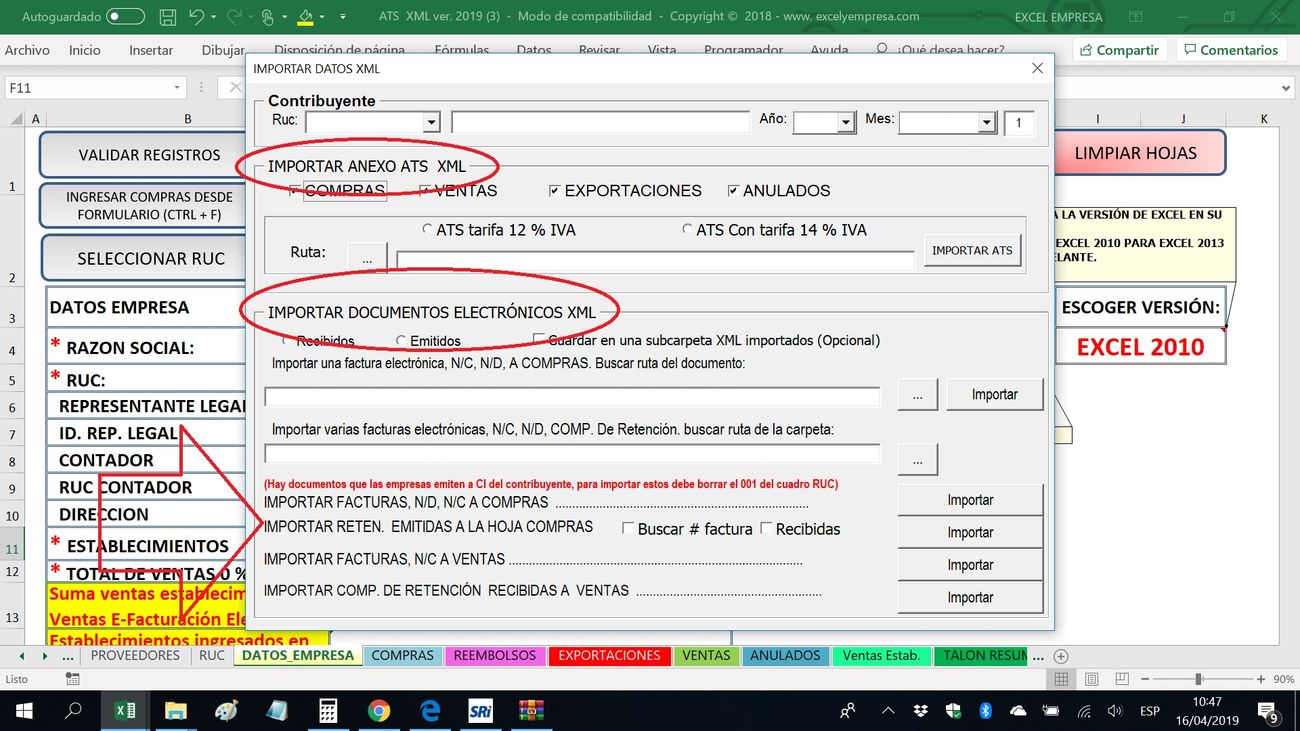Click the Undo arrow icon

[x=196, y=17]
